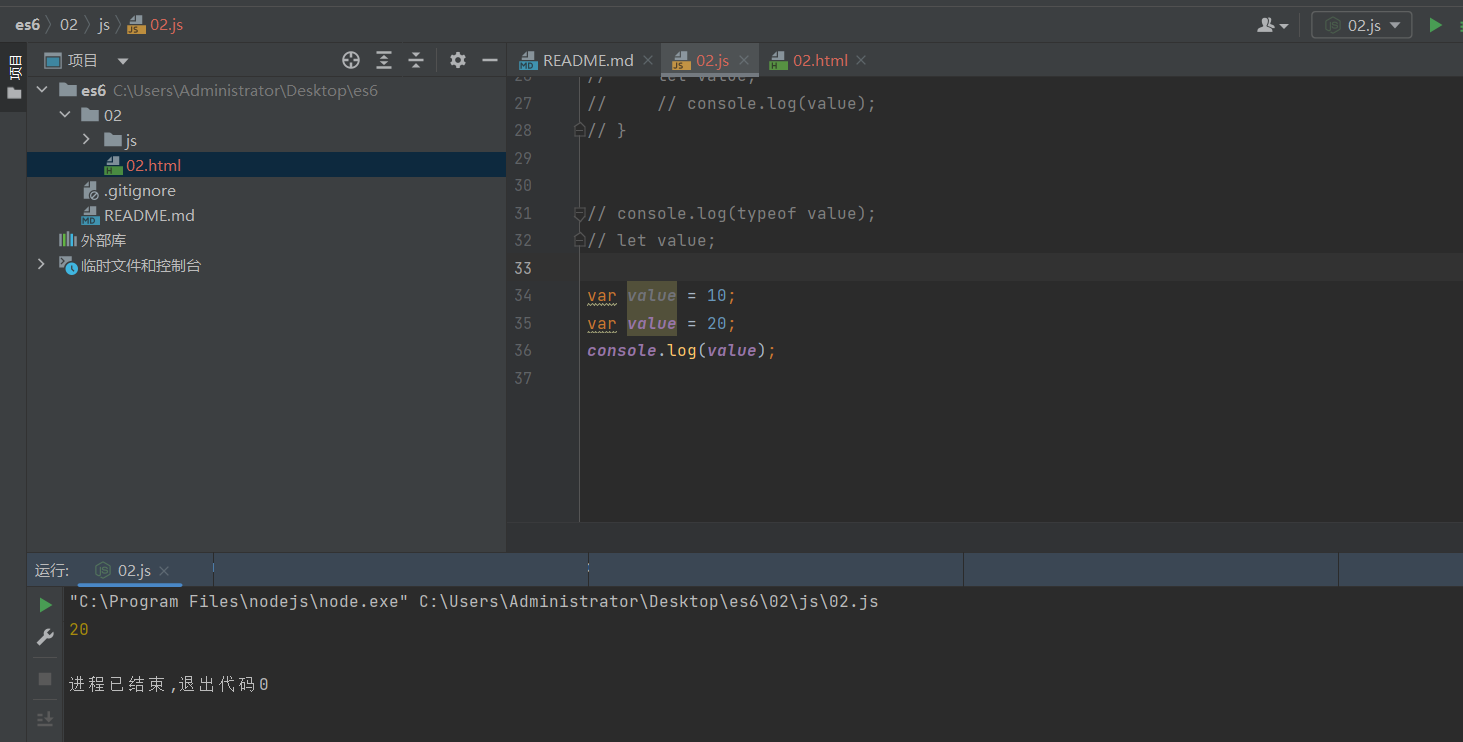Viewport: 1463px width, 742px height.
Task: Click js in the breadcrumb path
Action: click(x=104, y=25)
